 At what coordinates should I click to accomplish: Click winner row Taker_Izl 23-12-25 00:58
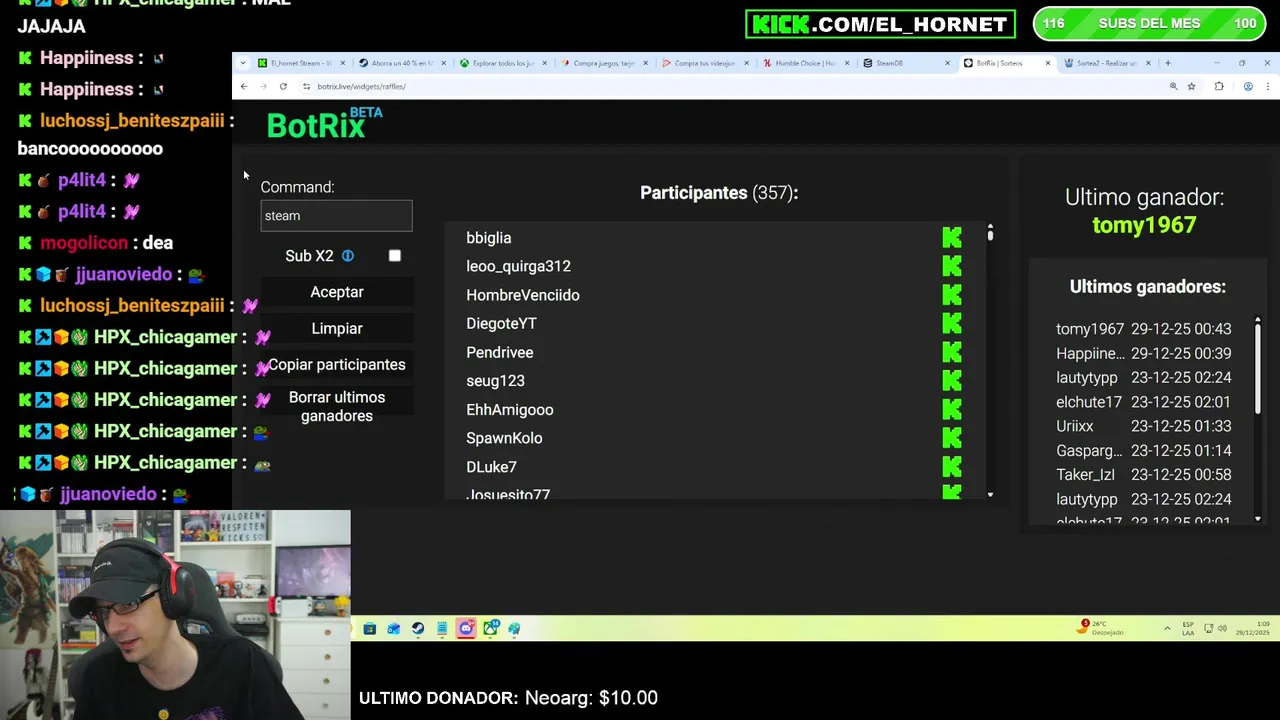click(x=1143, y=475)
